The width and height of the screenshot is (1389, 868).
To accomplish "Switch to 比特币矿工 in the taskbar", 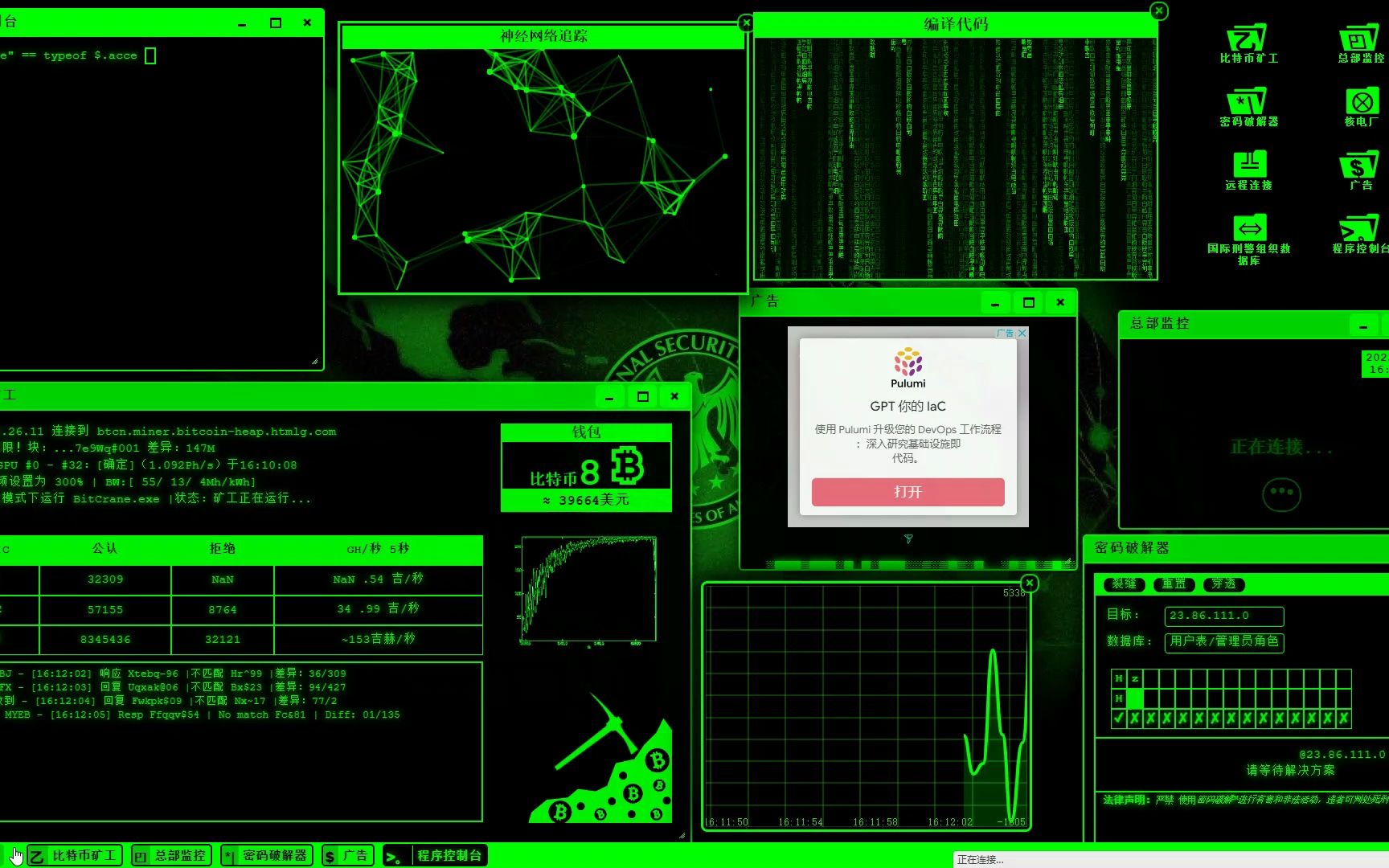I will [75, 856].
